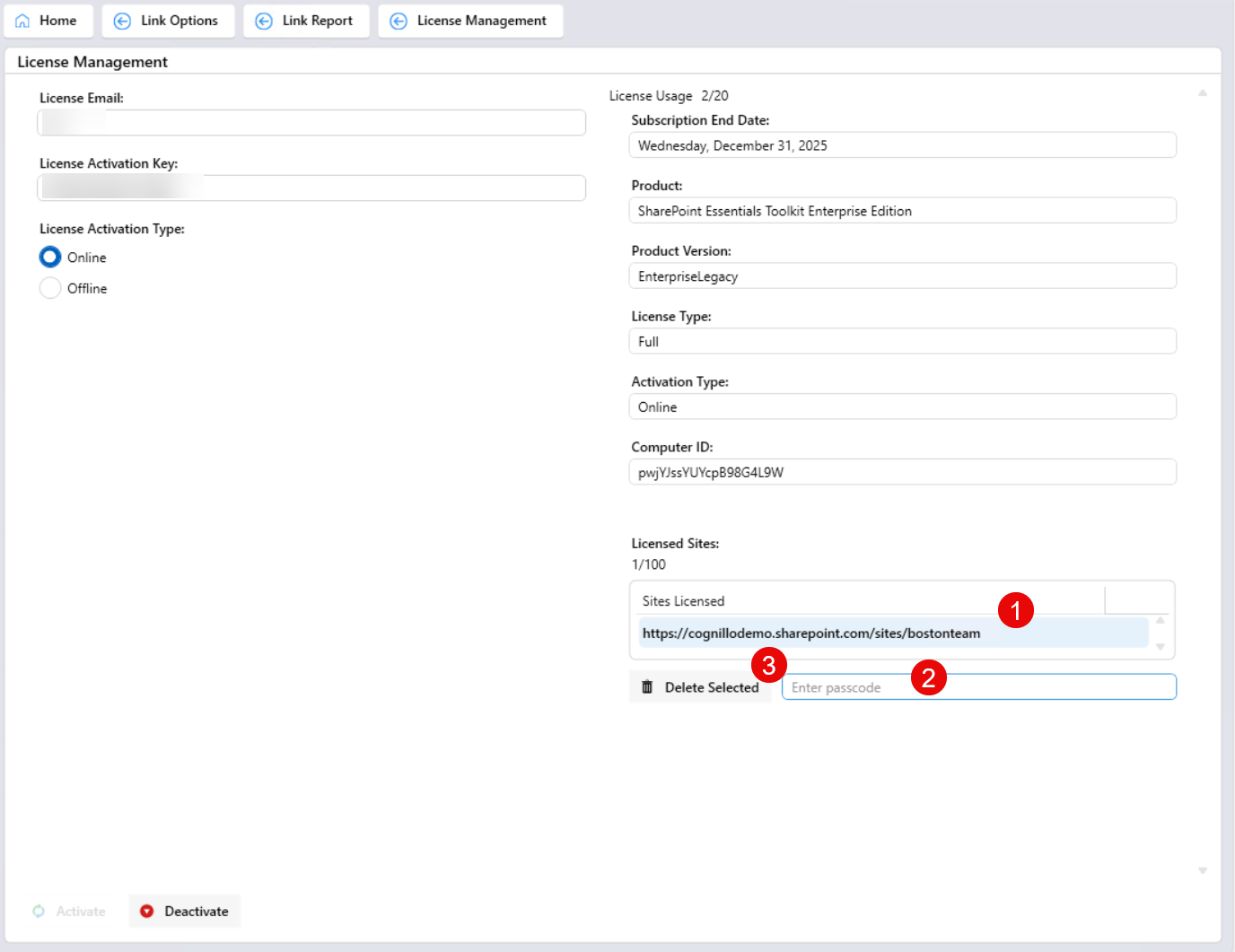Click the red Deactivate shield icon
This screenshot has width=1235, height=952.
pos(147,911)
